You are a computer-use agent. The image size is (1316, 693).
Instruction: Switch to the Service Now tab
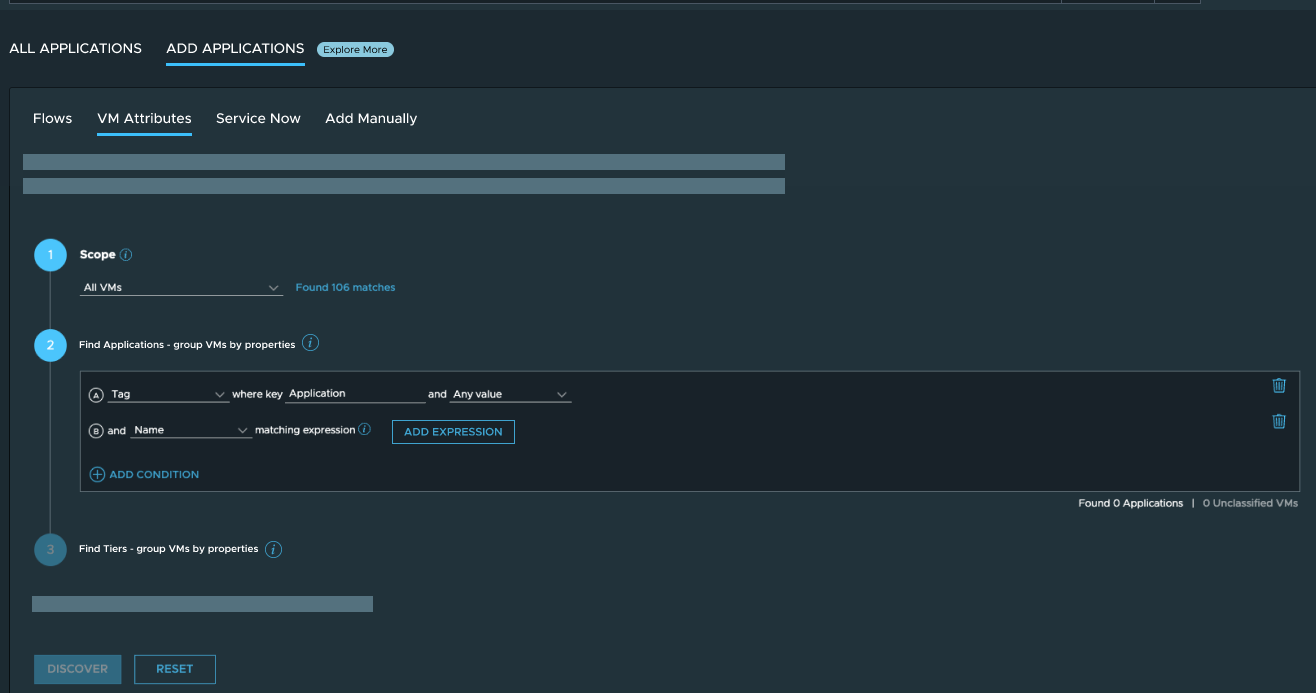[x=258, y=118]
